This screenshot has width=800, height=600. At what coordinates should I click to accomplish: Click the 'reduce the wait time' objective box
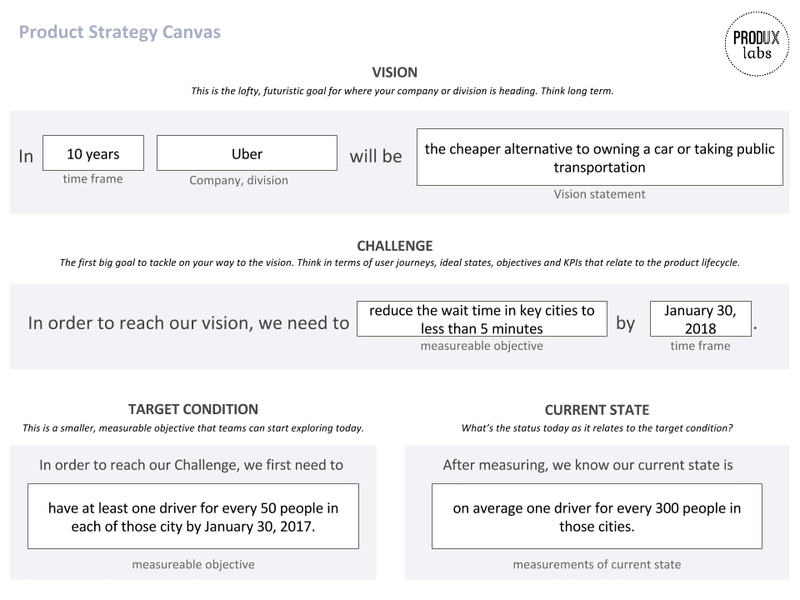pyautogui.click(x=482, y=319)
